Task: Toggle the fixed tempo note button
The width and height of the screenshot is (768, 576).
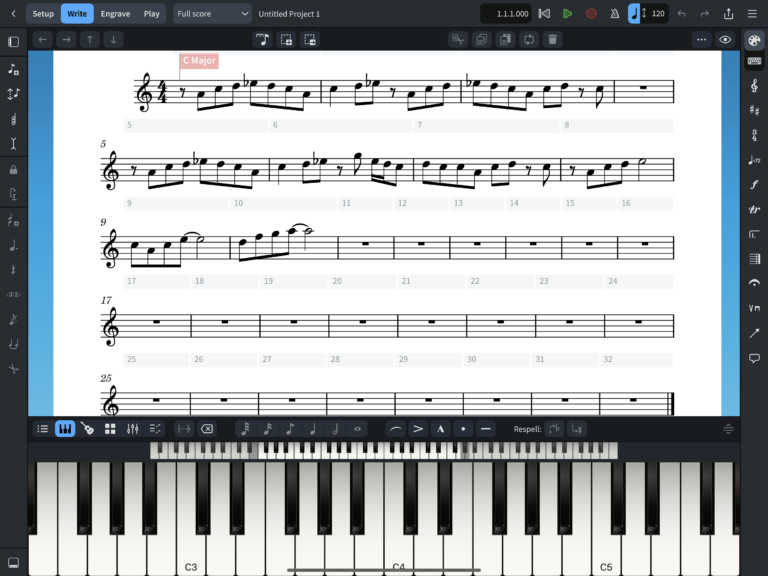Action: (634, 14)
